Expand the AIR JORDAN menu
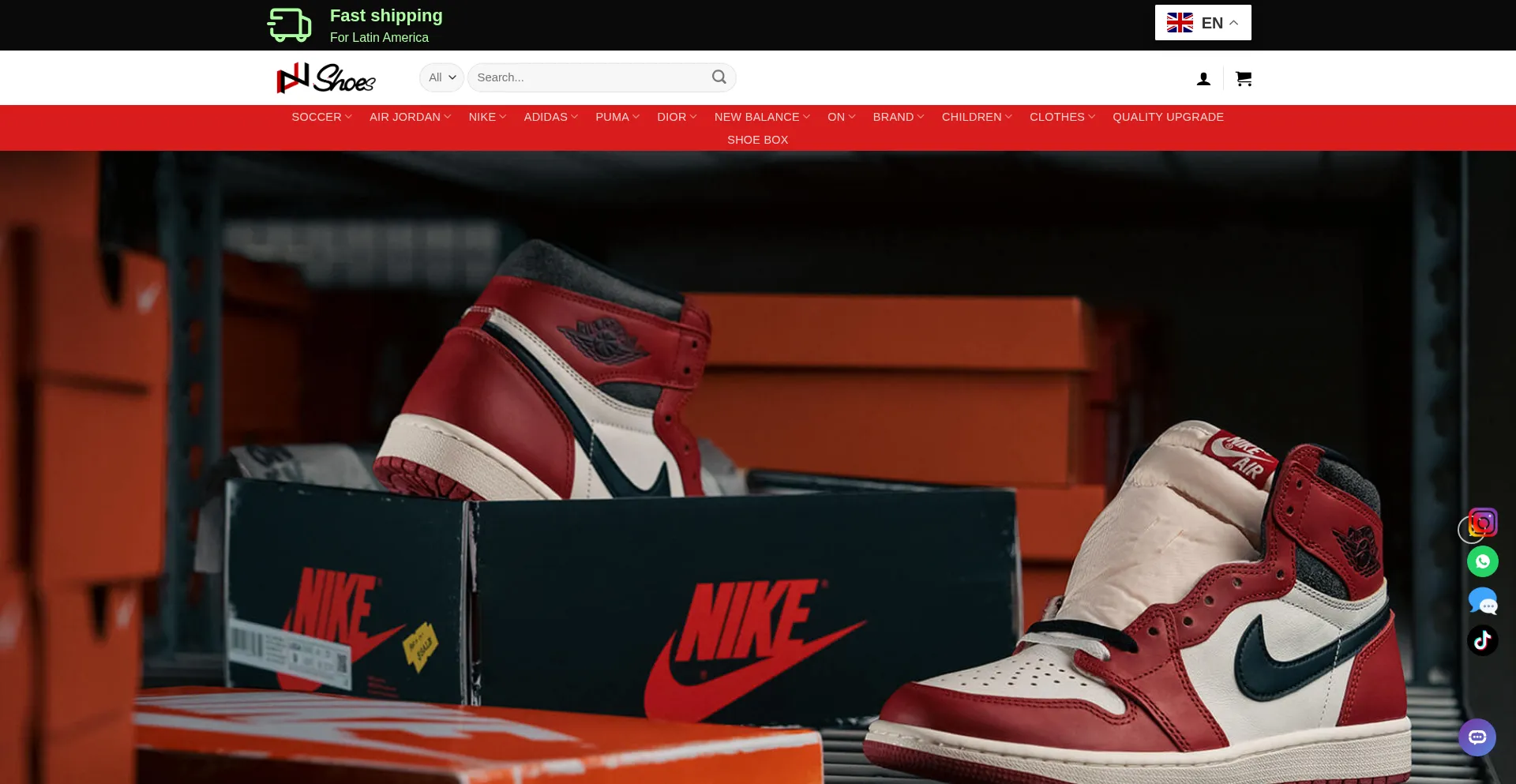Image resolution: width=1516 pixels, height=784 pixels. pos(410,117)
